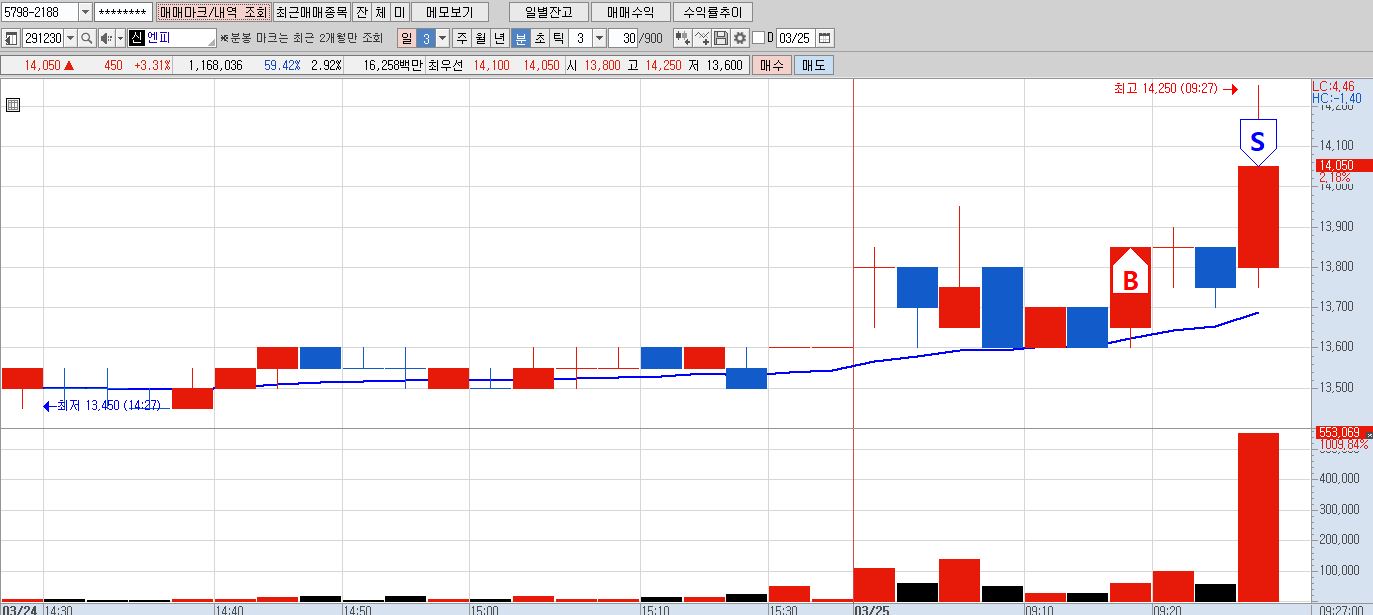The width and height of the screenshot is (1373, 615).
Task: Click the speaker sound icon
Action: pos(106,38)
